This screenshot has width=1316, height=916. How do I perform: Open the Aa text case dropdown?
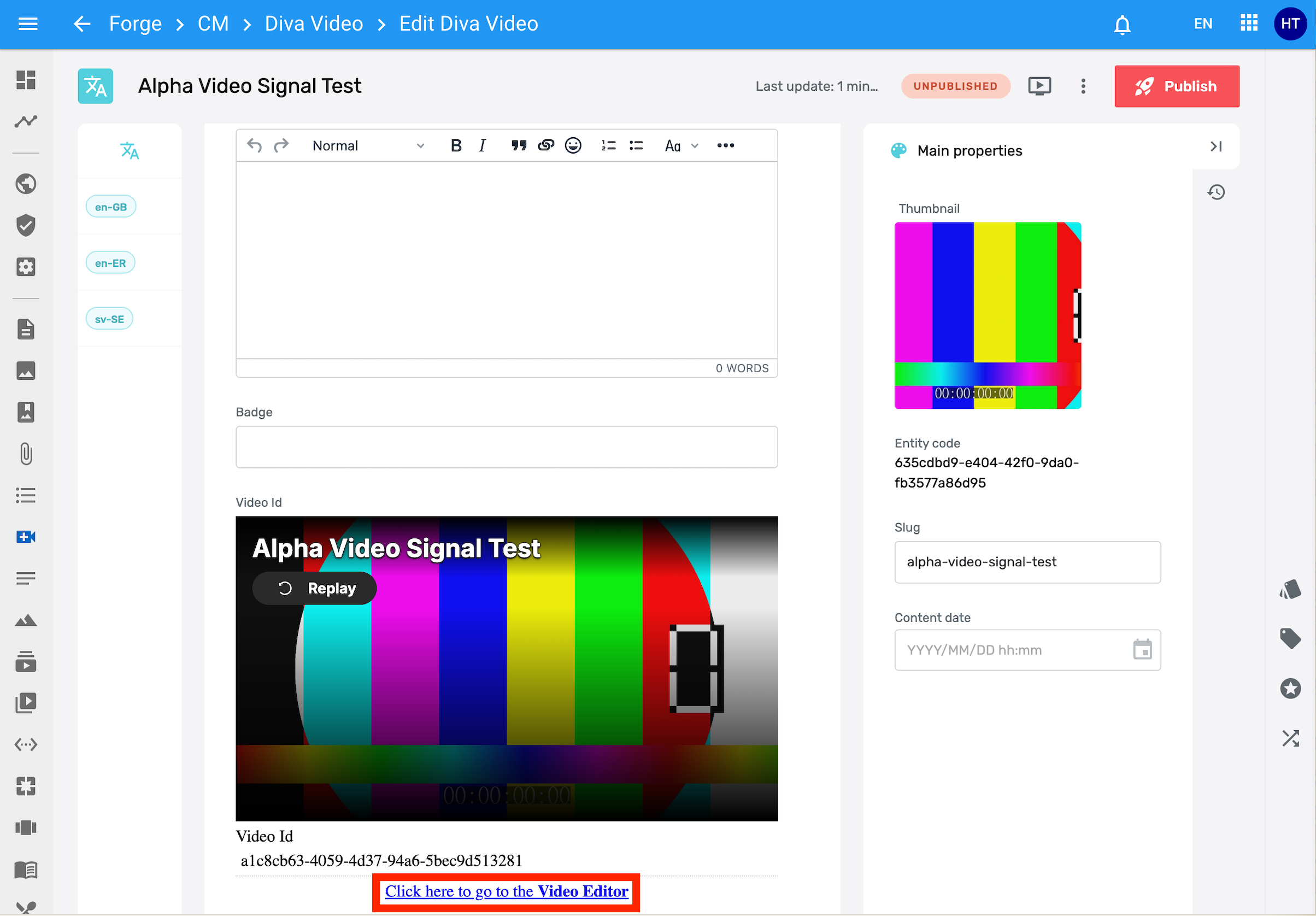681,145
